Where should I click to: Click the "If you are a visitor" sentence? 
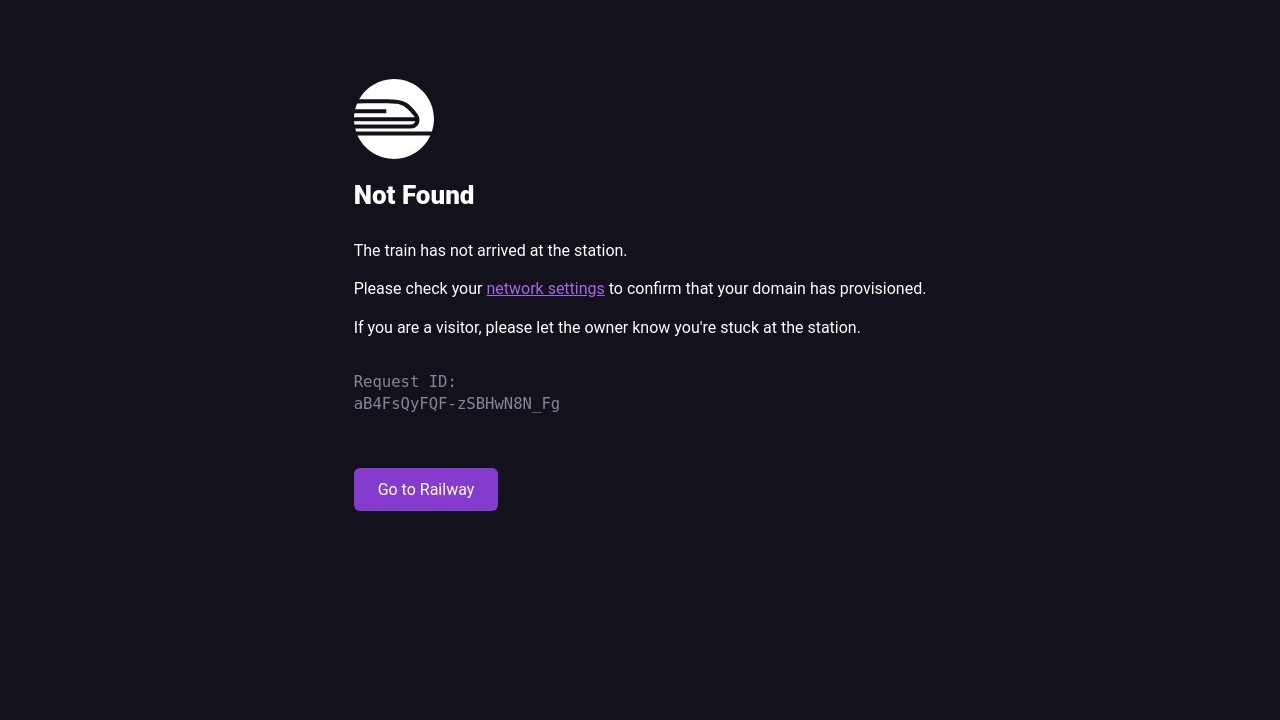click(607, 328)
